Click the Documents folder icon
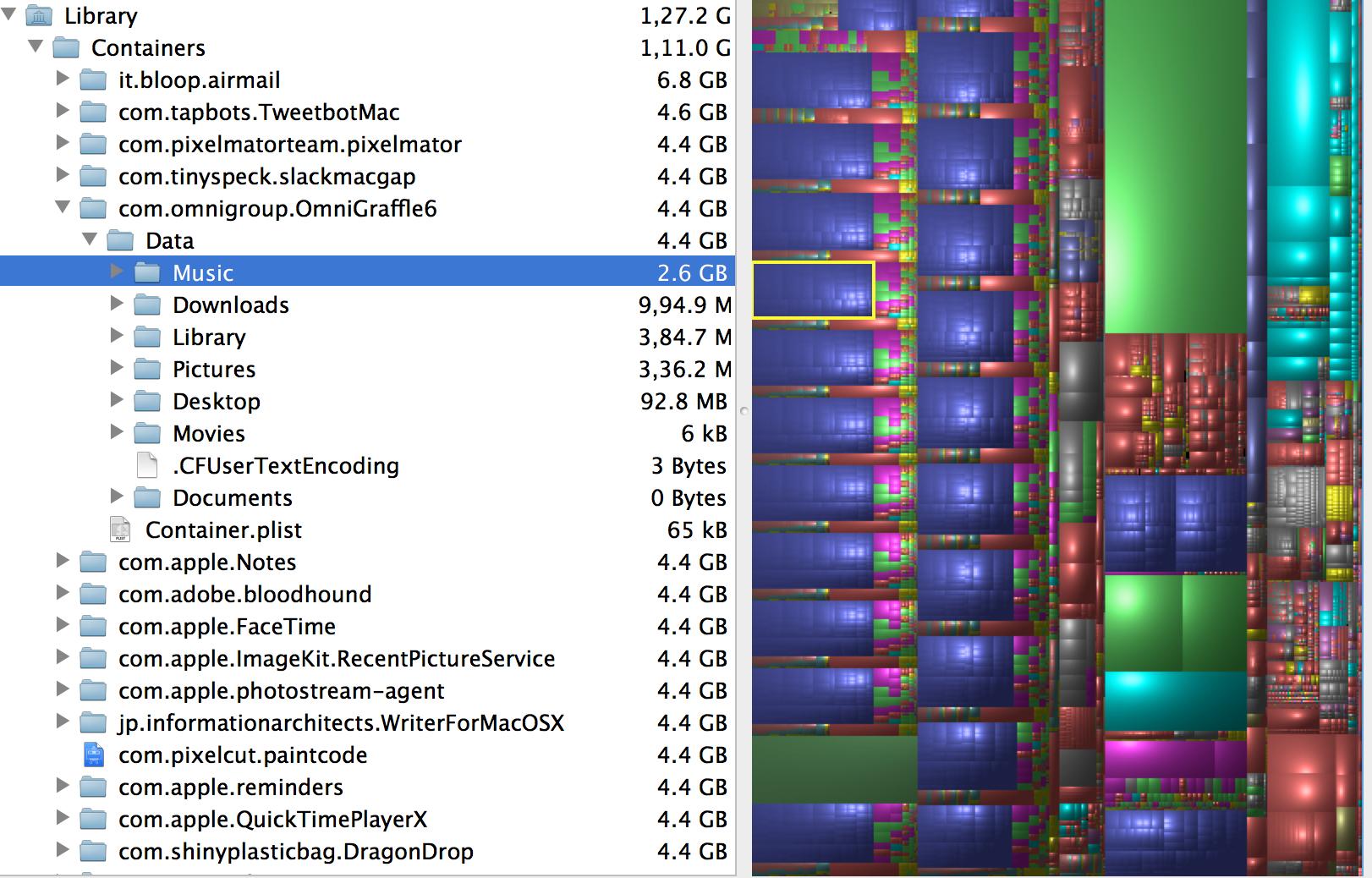 147,498
